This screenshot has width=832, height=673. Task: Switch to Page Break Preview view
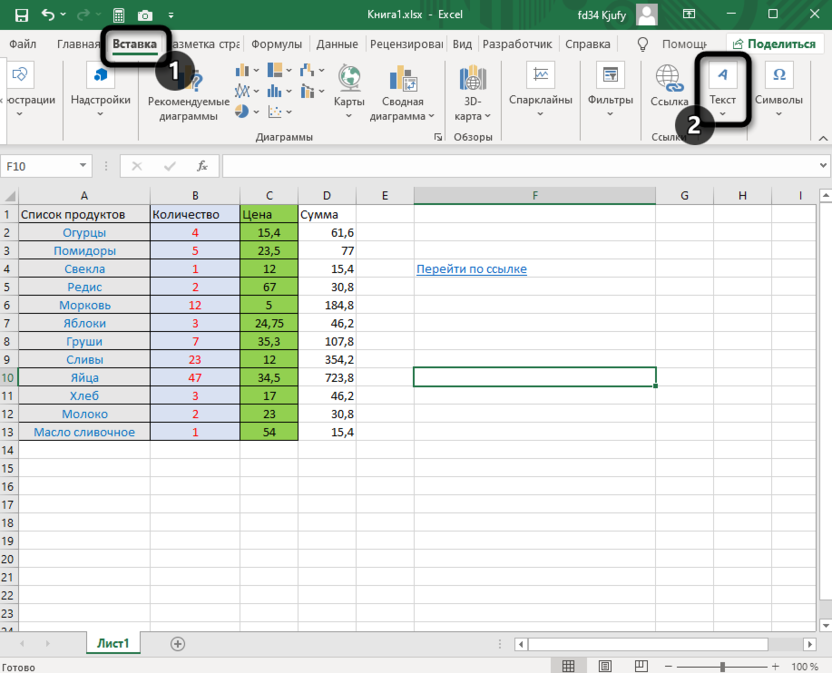coord(640,666)
